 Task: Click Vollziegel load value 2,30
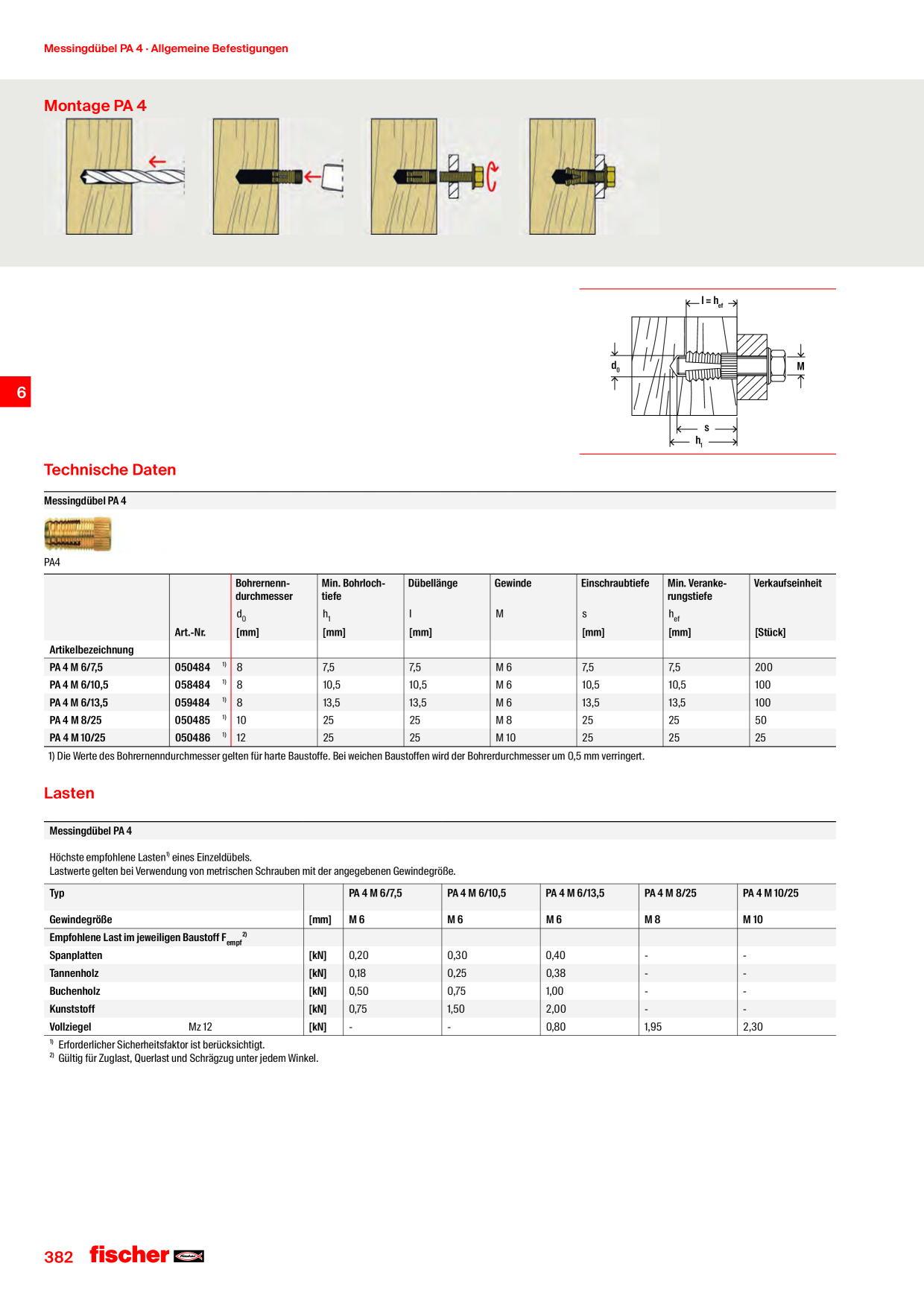click(753, 1027)
